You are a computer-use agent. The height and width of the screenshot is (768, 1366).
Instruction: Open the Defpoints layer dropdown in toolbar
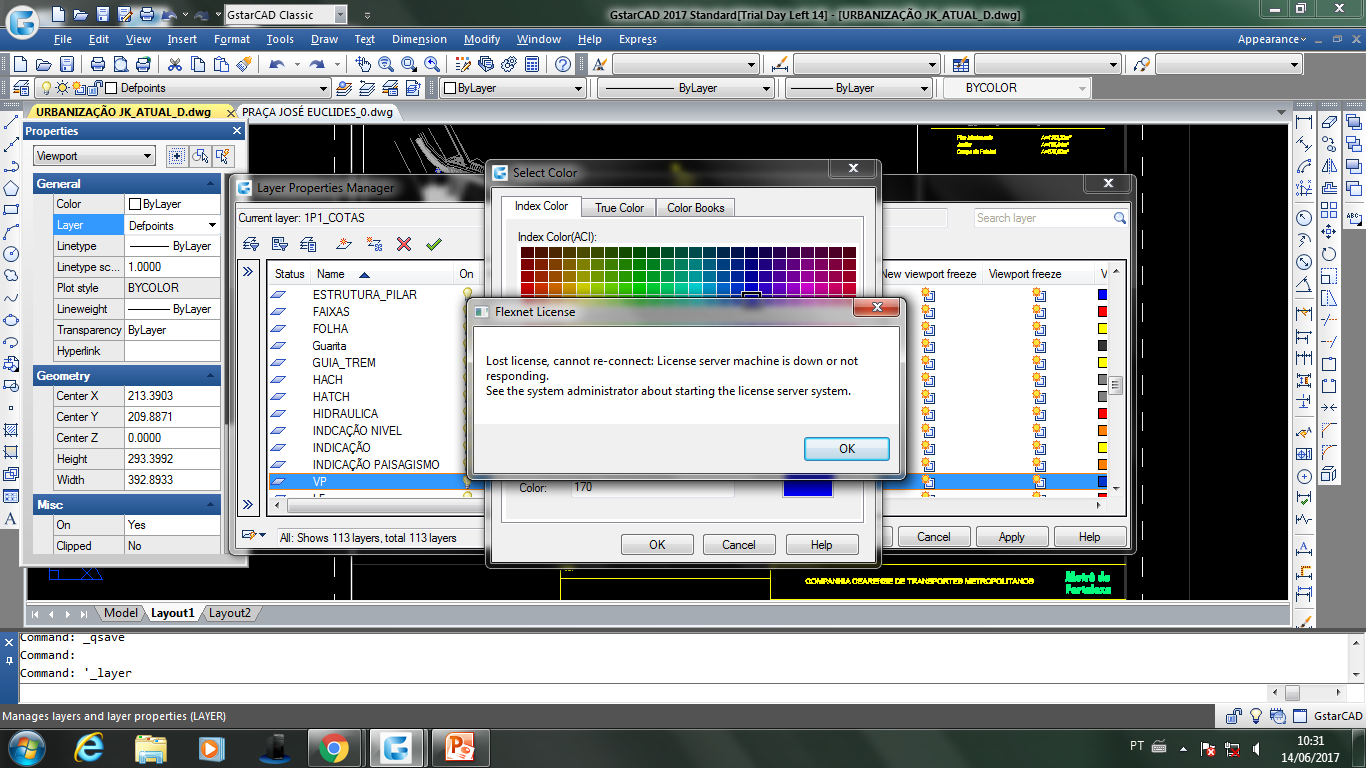(x=324, y=88)
